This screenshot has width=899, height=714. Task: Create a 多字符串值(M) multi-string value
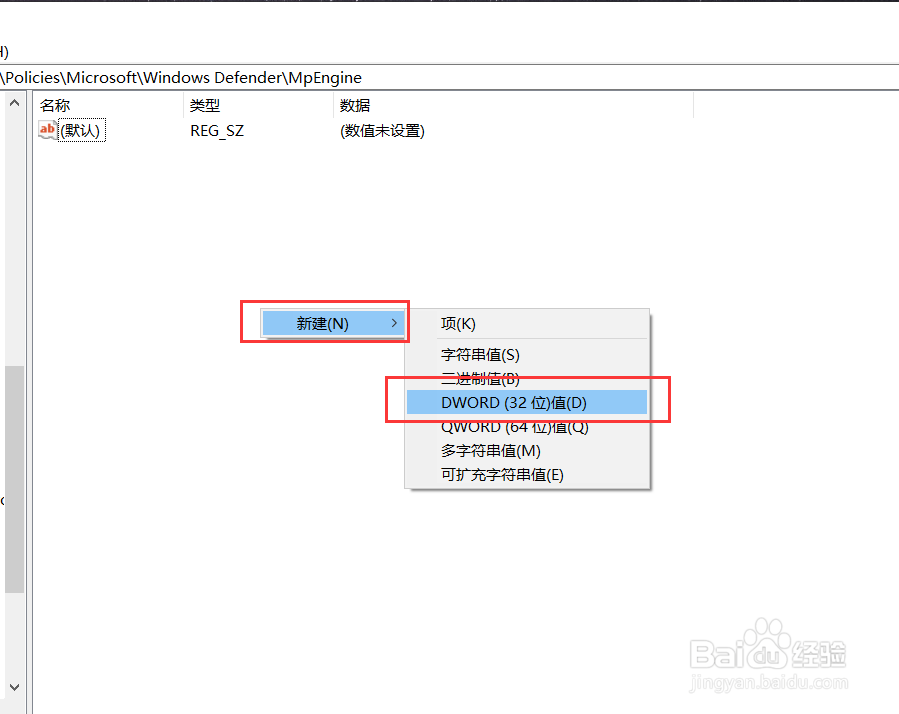[526, 451]
